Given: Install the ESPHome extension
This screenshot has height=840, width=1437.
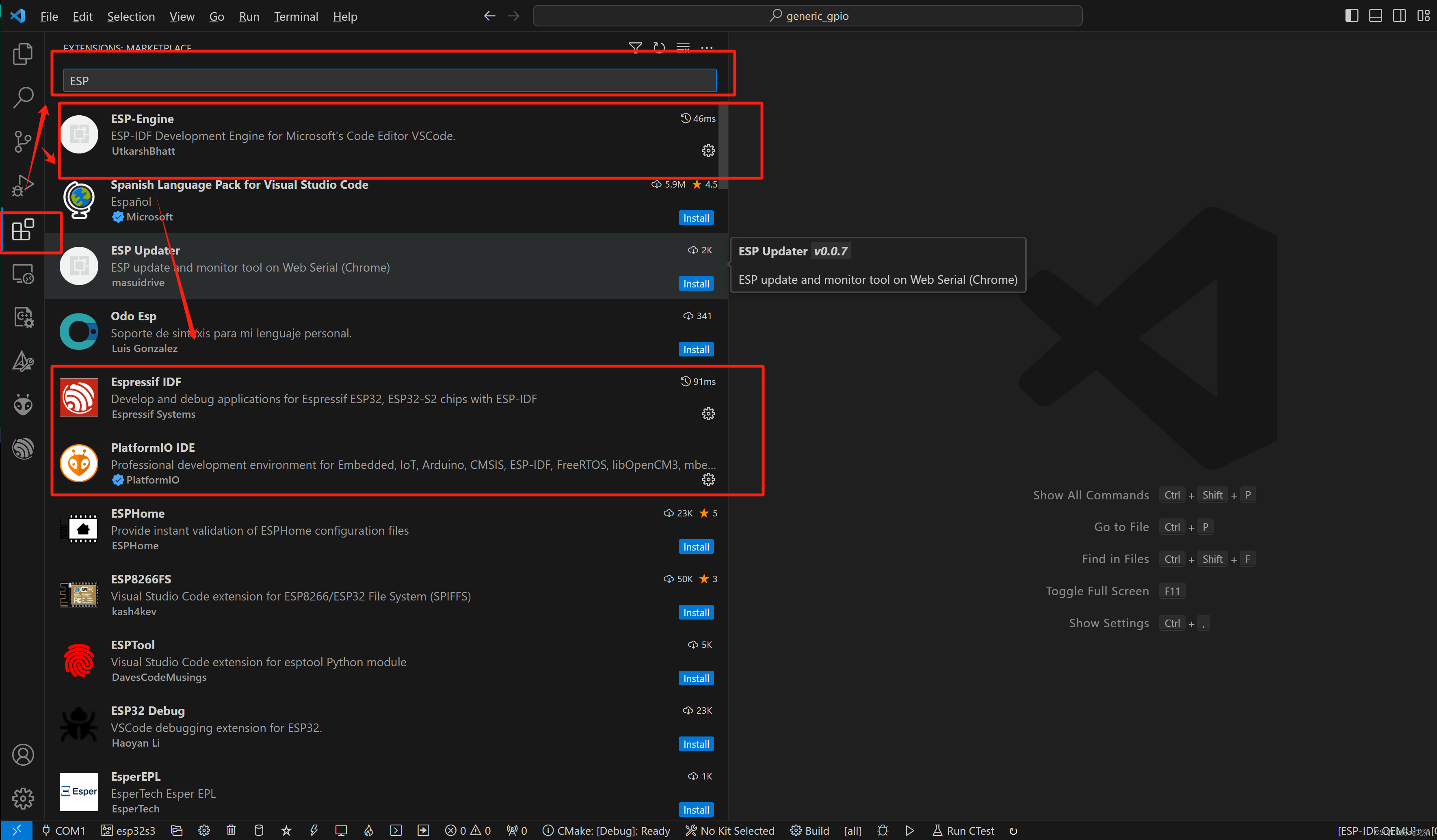Looking at the screenshot, I should point(697,546).
